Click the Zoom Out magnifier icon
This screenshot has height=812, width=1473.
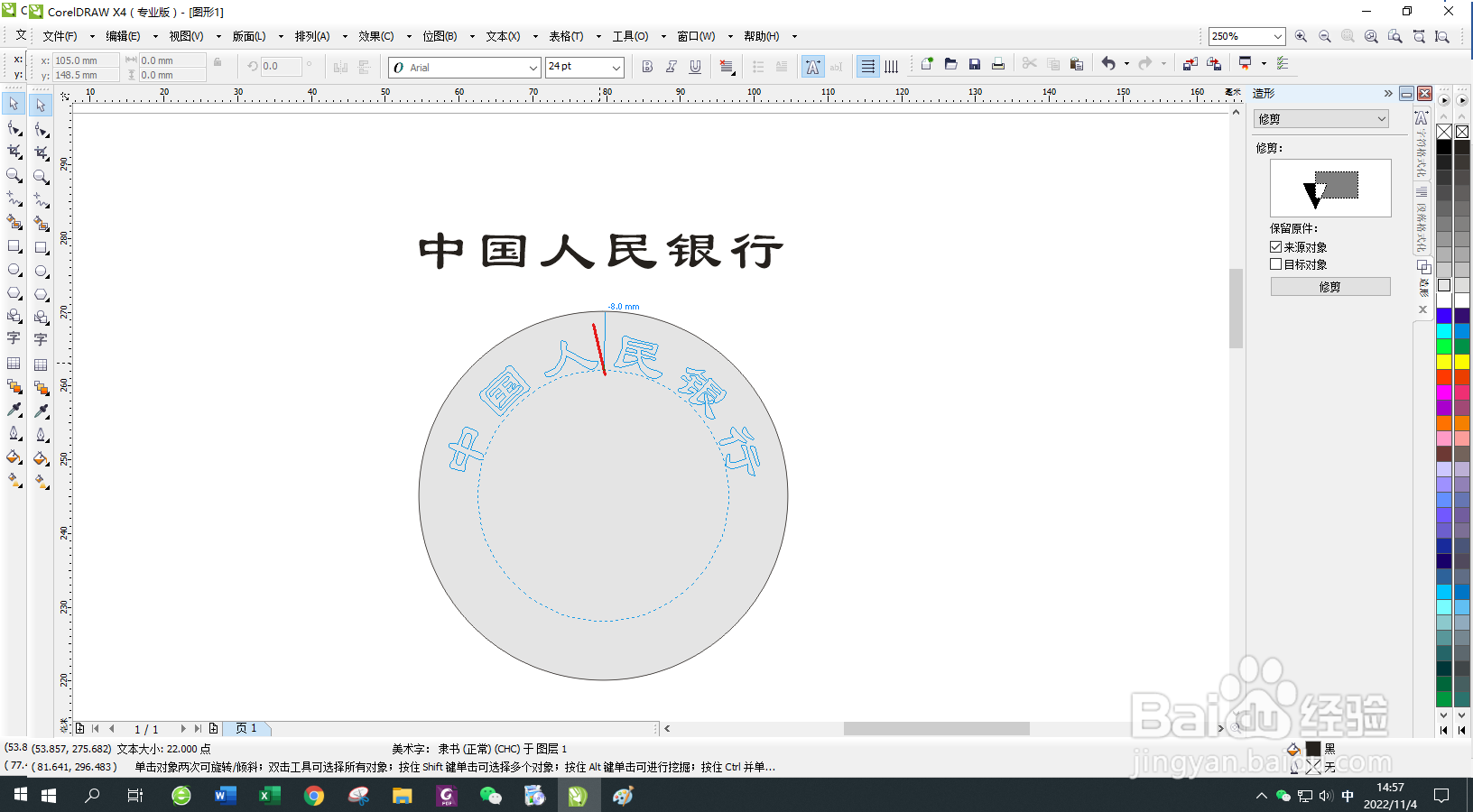(1324, 36)
